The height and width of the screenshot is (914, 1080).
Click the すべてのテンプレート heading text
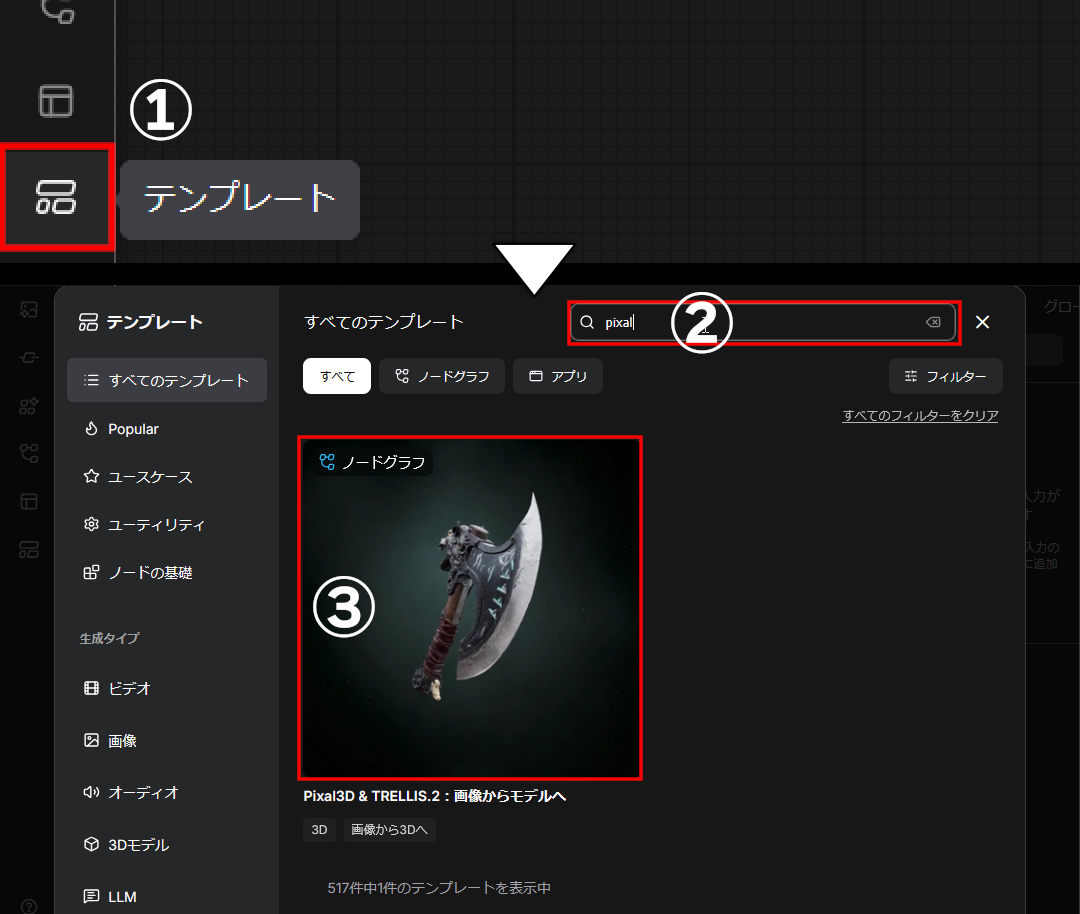(384, 322)
